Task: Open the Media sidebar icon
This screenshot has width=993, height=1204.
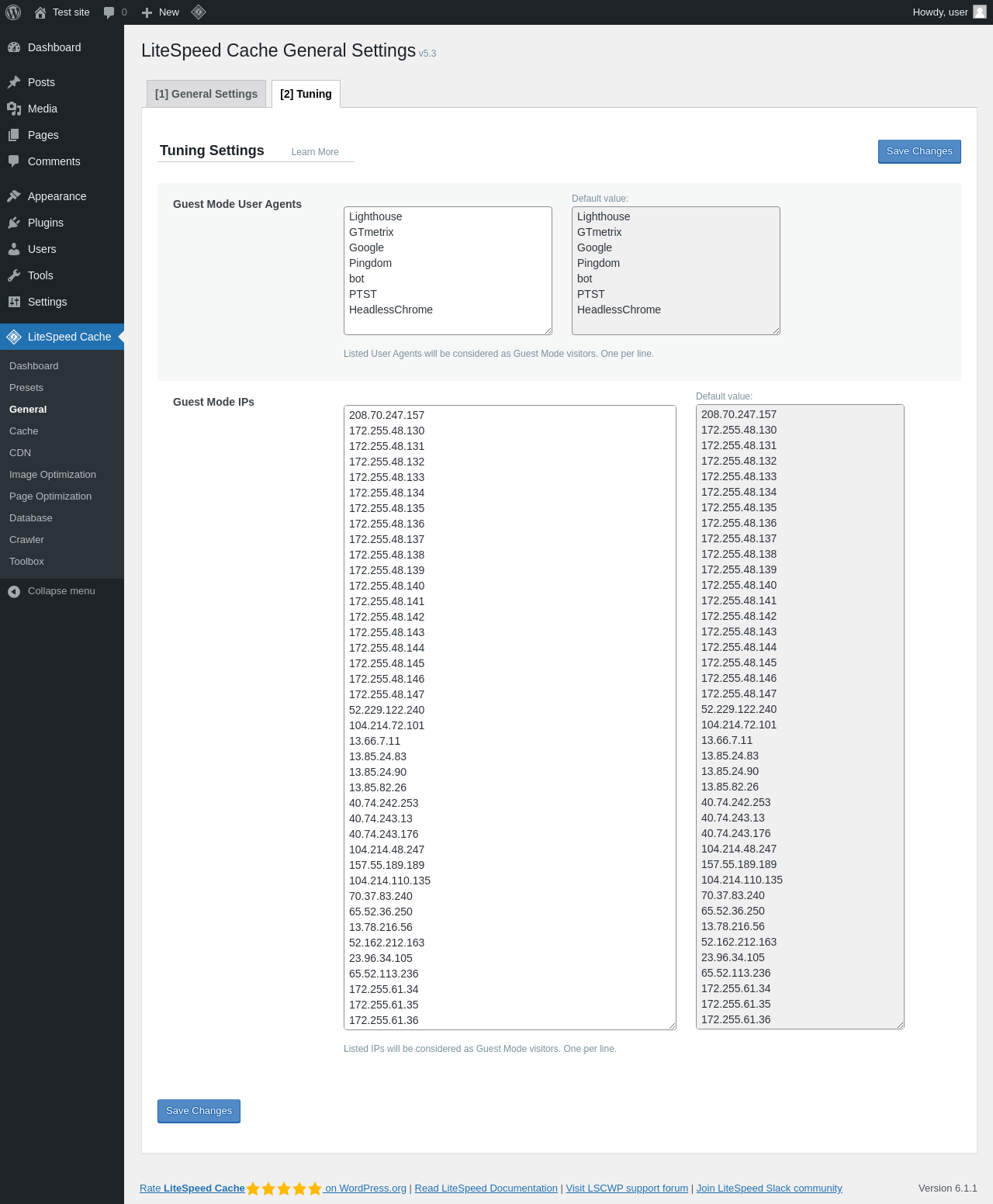Action: click(14, 109)
